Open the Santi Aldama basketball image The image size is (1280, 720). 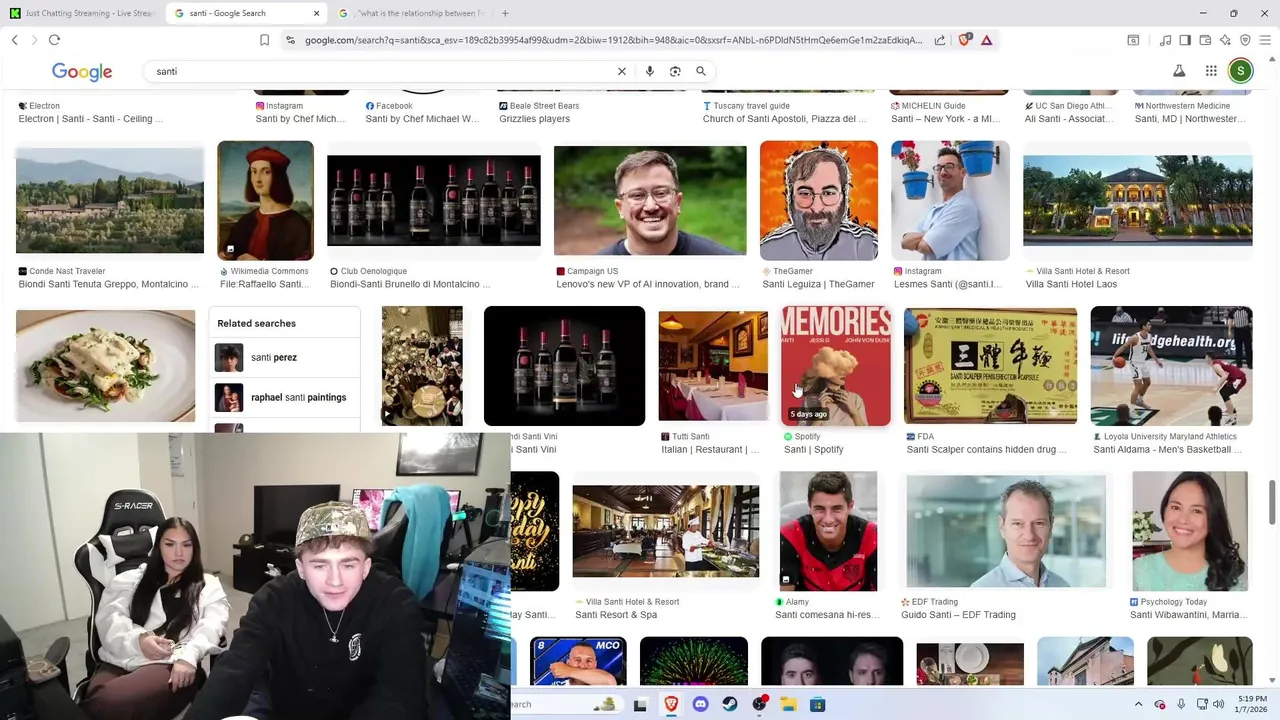point(1171,366)
